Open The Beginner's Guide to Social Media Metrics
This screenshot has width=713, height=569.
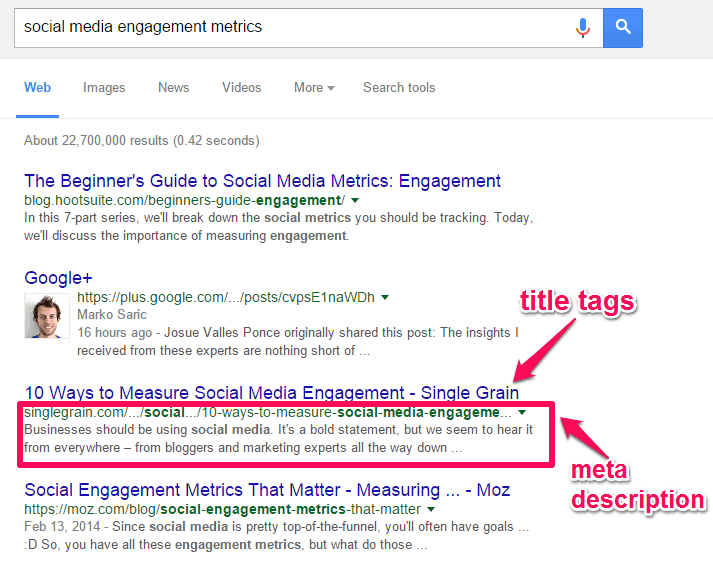click(x=262, y=181)
